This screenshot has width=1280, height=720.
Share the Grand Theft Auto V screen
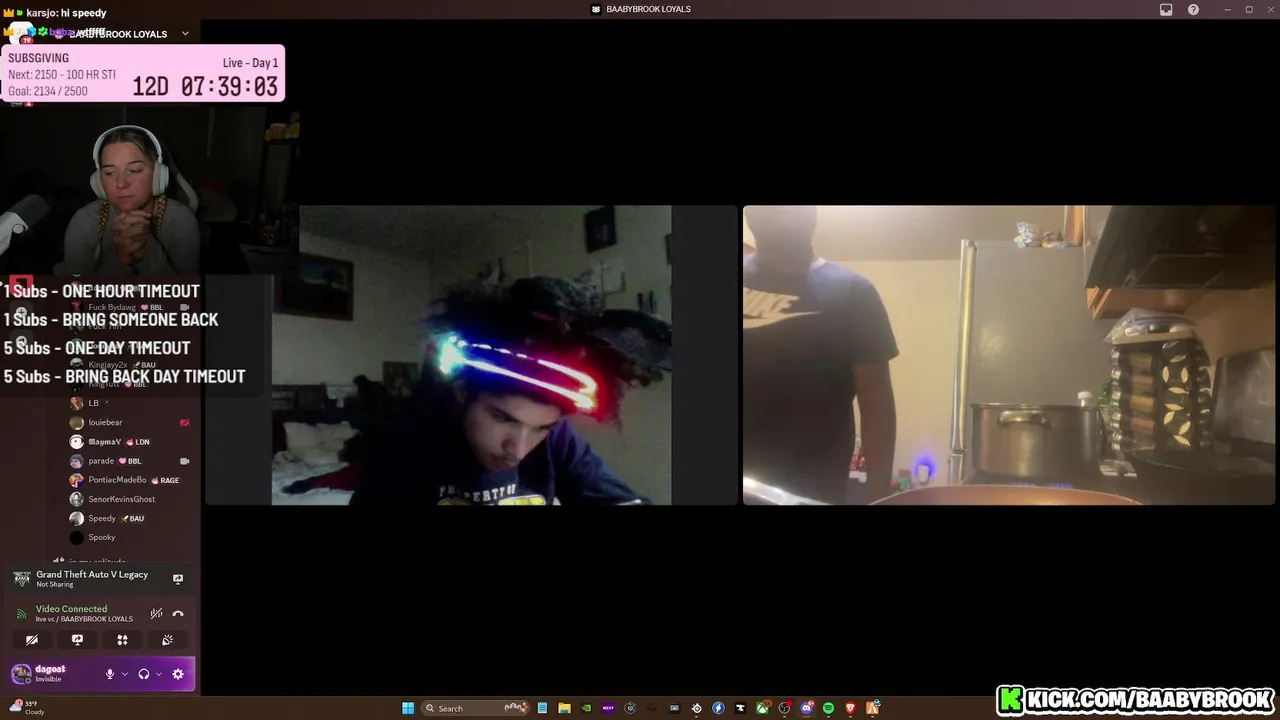coord(178,579)
